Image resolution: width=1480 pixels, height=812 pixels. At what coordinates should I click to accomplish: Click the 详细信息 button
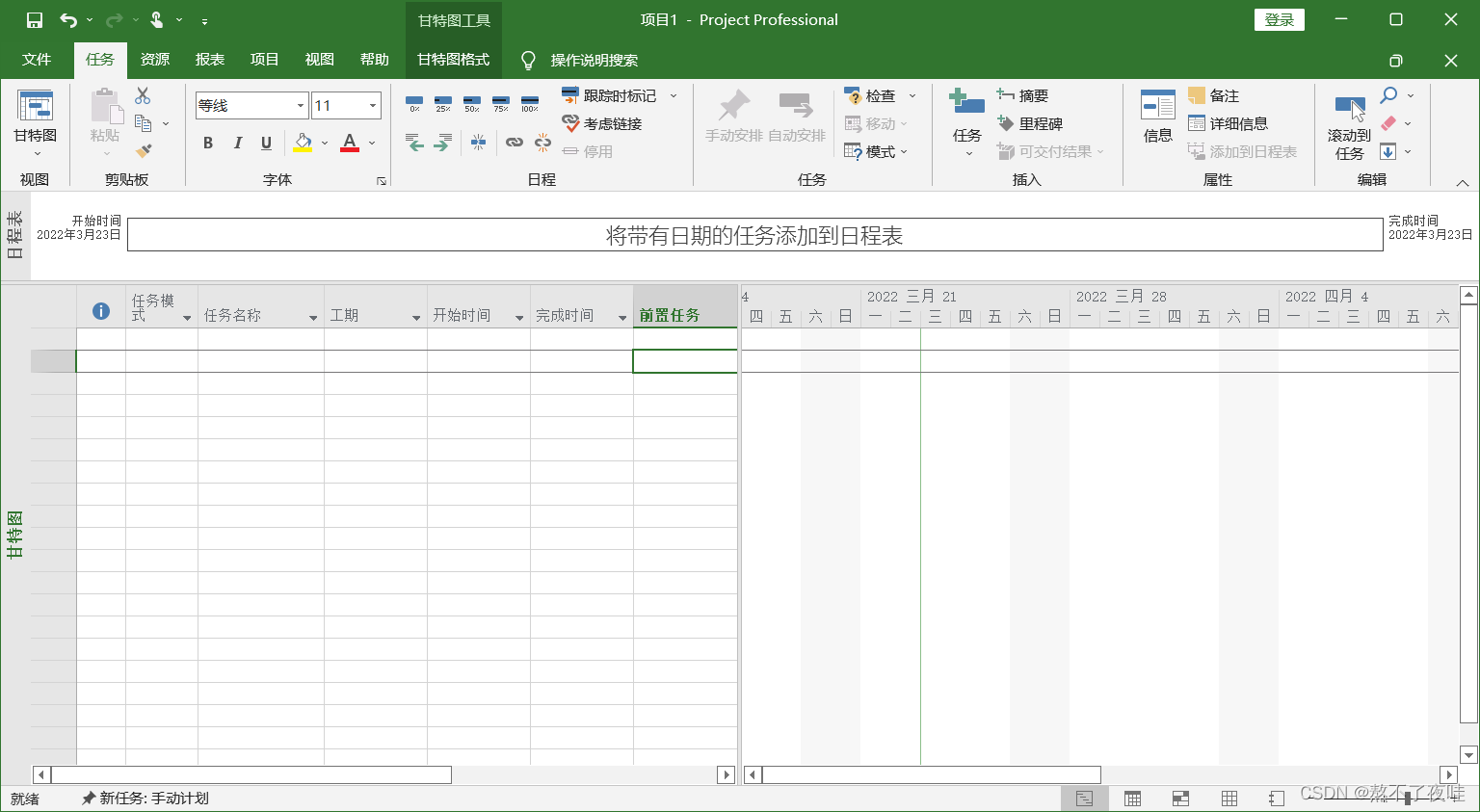click(x=1229, y=123)
